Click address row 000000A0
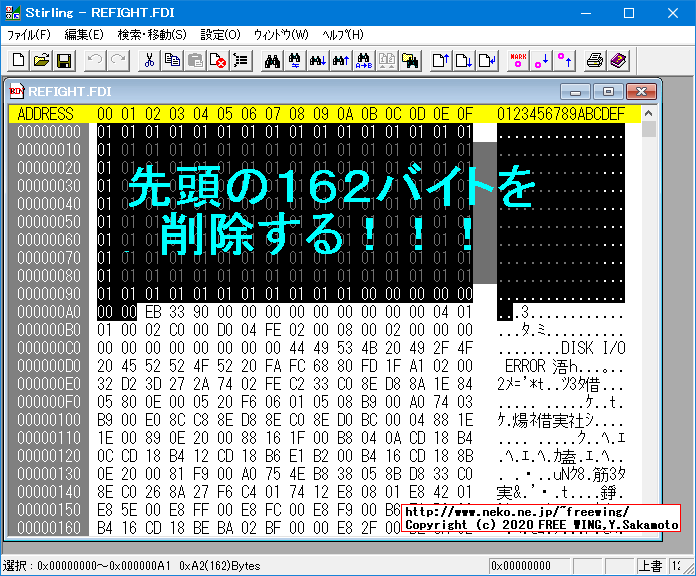 [x=49, y=312]
